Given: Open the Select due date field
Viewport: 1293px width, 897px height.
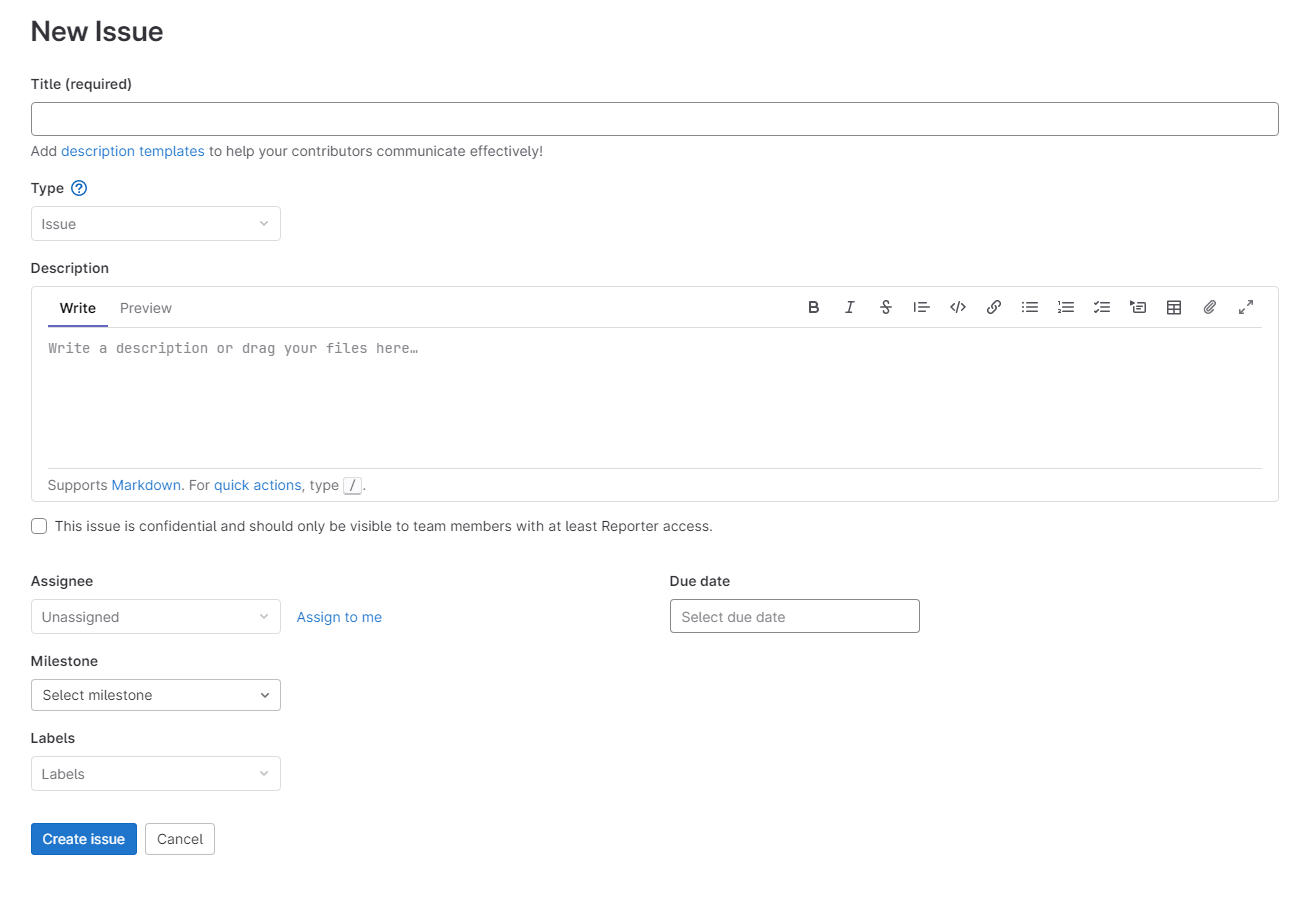Looking at the screenshot, I should (795, 617).
